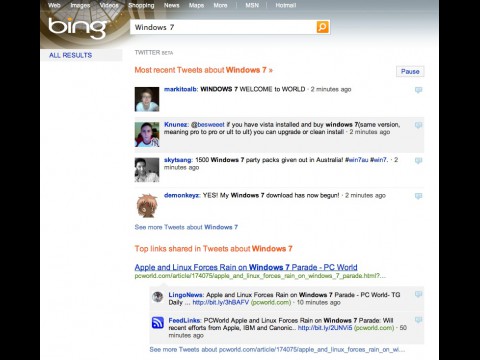
Task: Click the bit.ly/2UNVi5 short link
Action: [325, 328]
